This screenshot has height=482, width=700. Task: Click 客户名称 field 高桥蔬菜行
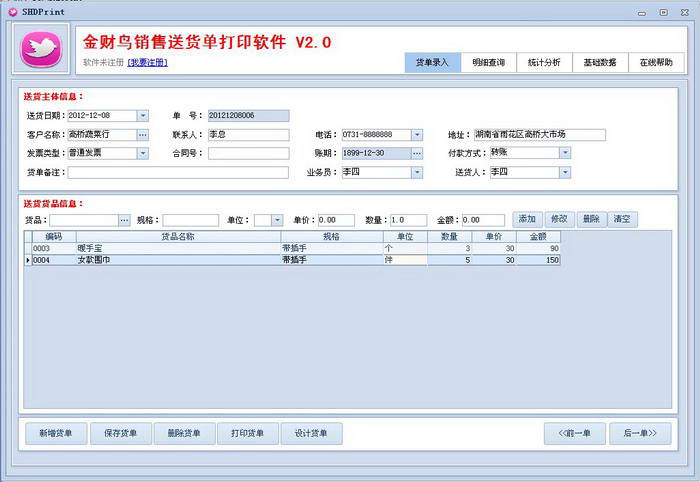coord(102,135)
